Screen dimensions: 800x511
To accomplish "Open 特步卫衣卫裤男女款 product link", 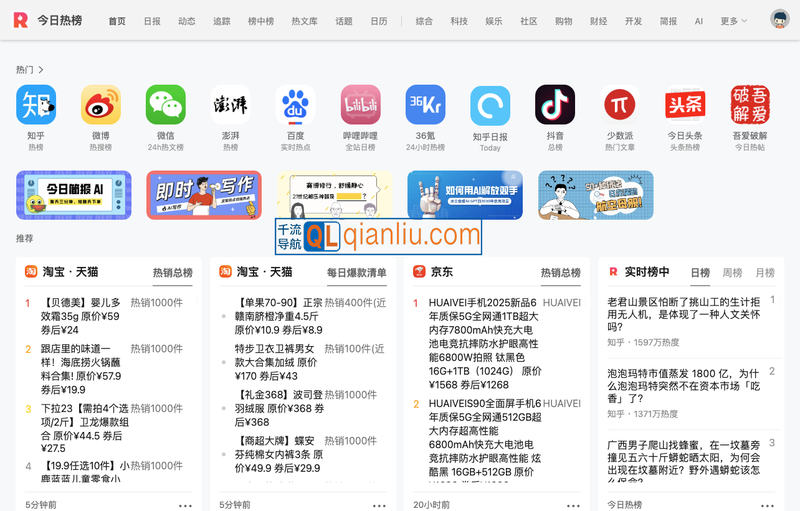I will [x=276, y=362].
